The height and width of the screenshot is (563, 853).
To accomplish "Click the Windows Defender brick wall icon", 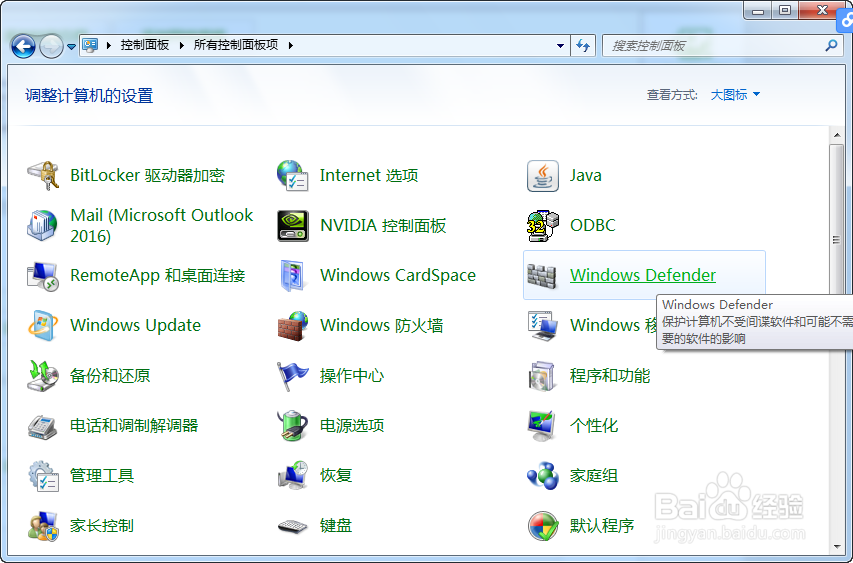I will [x=542, y=276].
